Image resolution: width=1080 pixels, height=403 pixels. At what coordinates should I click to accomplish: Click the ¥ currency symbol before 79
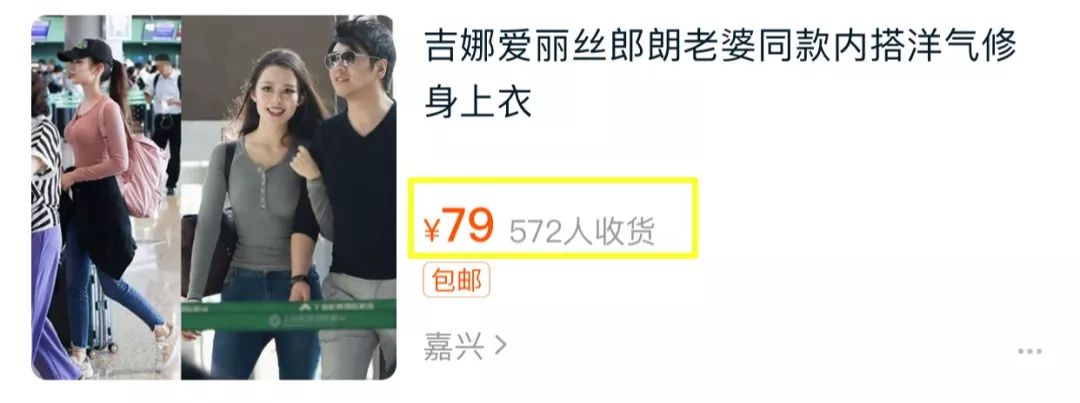tap(432, 231)
